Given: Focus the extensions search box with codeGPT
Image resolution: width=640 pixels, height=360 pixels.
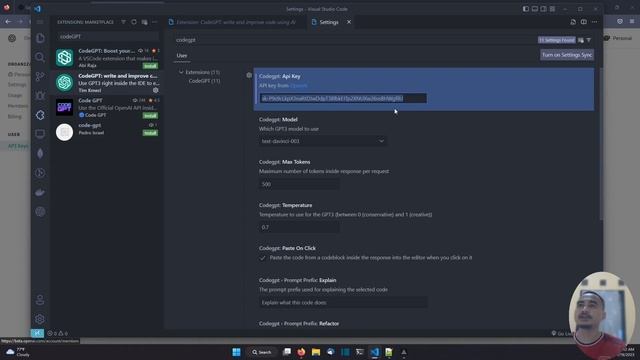Looking at the screenshot, I should (108, 37).
